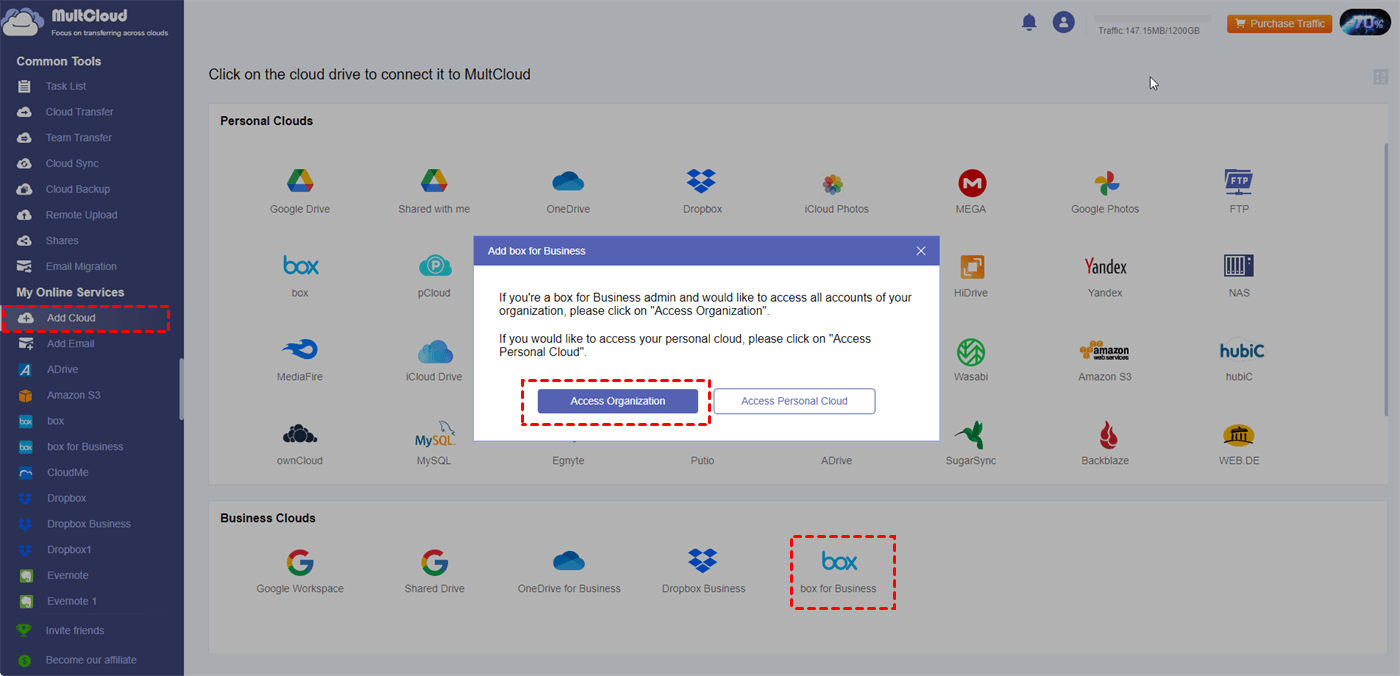Click the sidebar scrollbar thumb
The width and height of the screenshot is (1400, 676).
181,389
